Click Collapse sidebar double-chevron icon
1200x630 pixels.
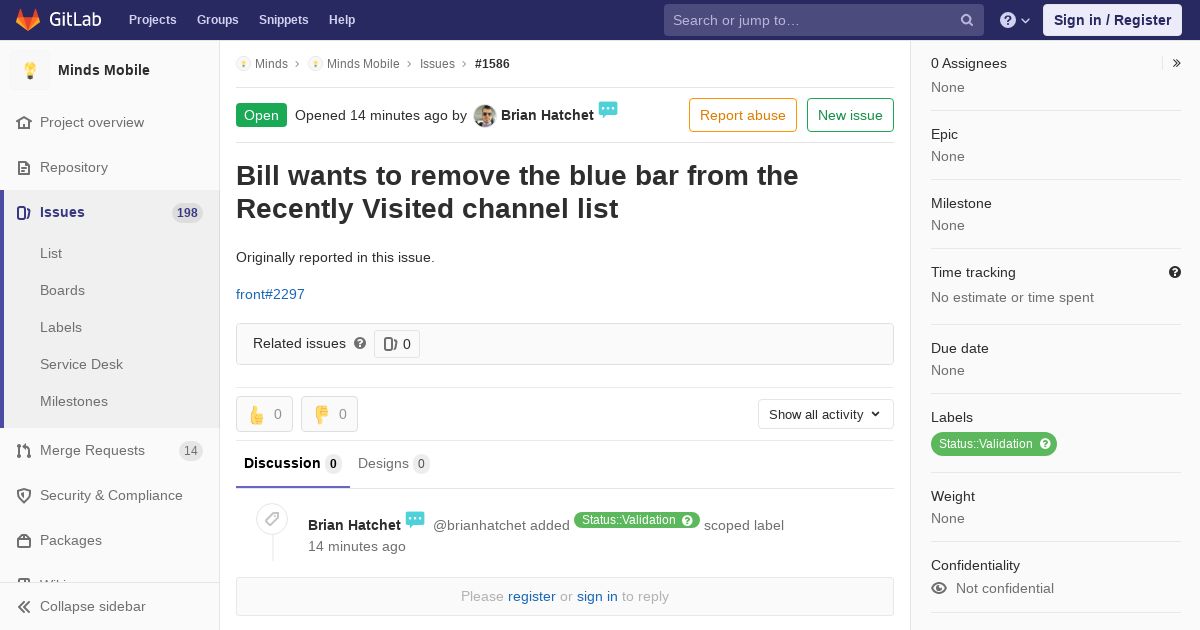point(24,606)
